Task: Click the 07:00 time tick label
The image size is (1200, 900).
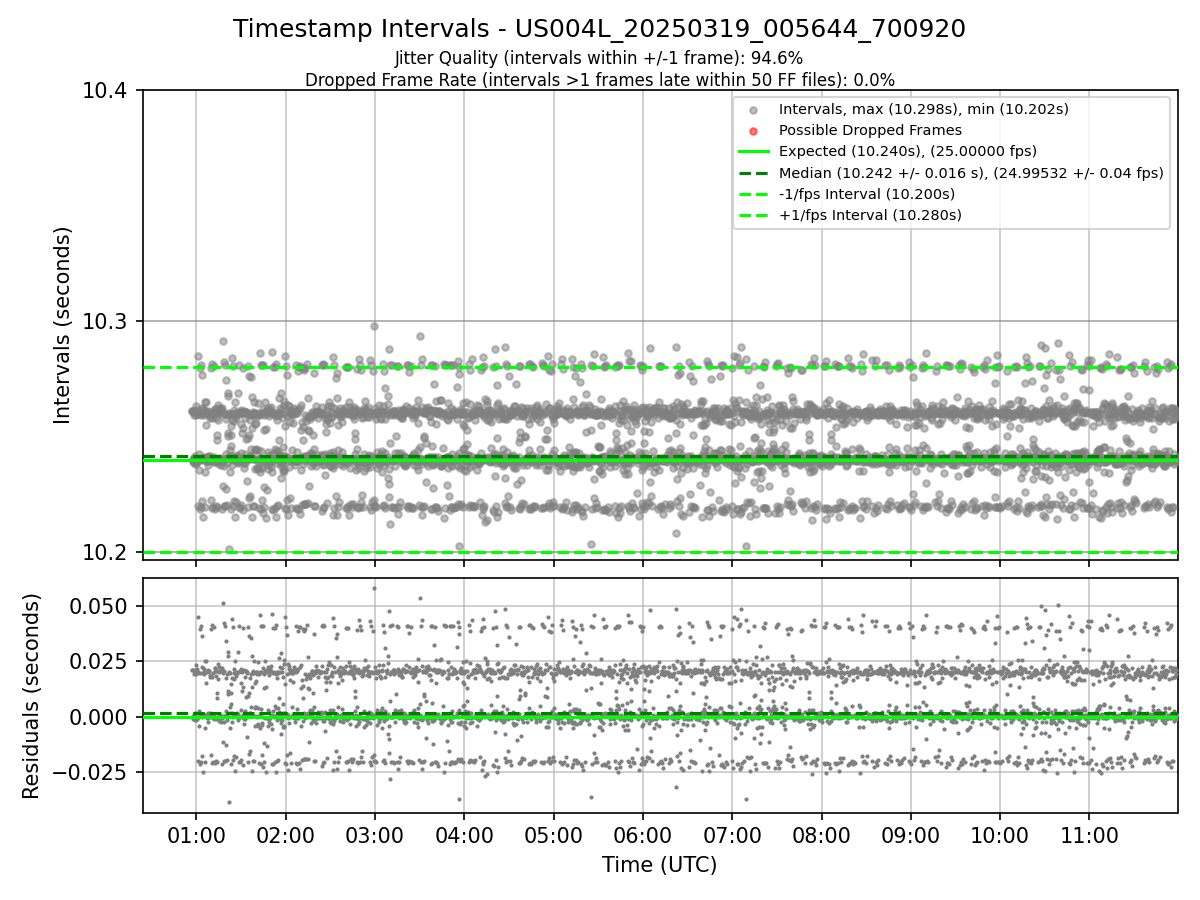Action: [732, 834]
